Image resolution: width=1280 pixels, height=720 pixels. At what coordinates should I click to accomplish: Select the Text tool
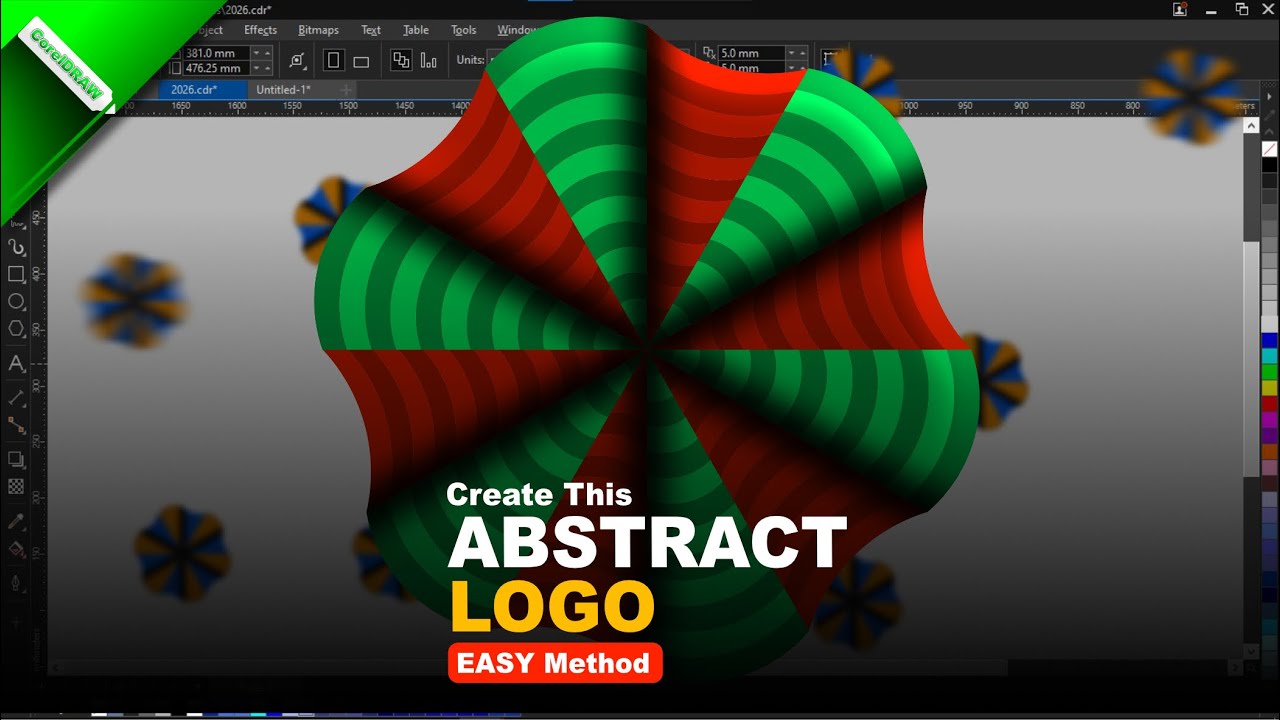point(16,364)
